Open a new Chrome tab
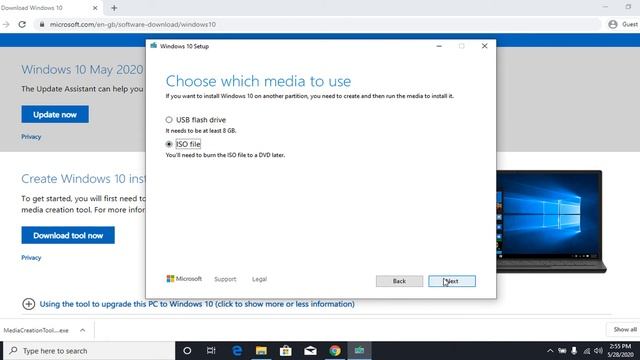This screenshot has height=360, width=640. pyautogui.click(x=114, y=8)
